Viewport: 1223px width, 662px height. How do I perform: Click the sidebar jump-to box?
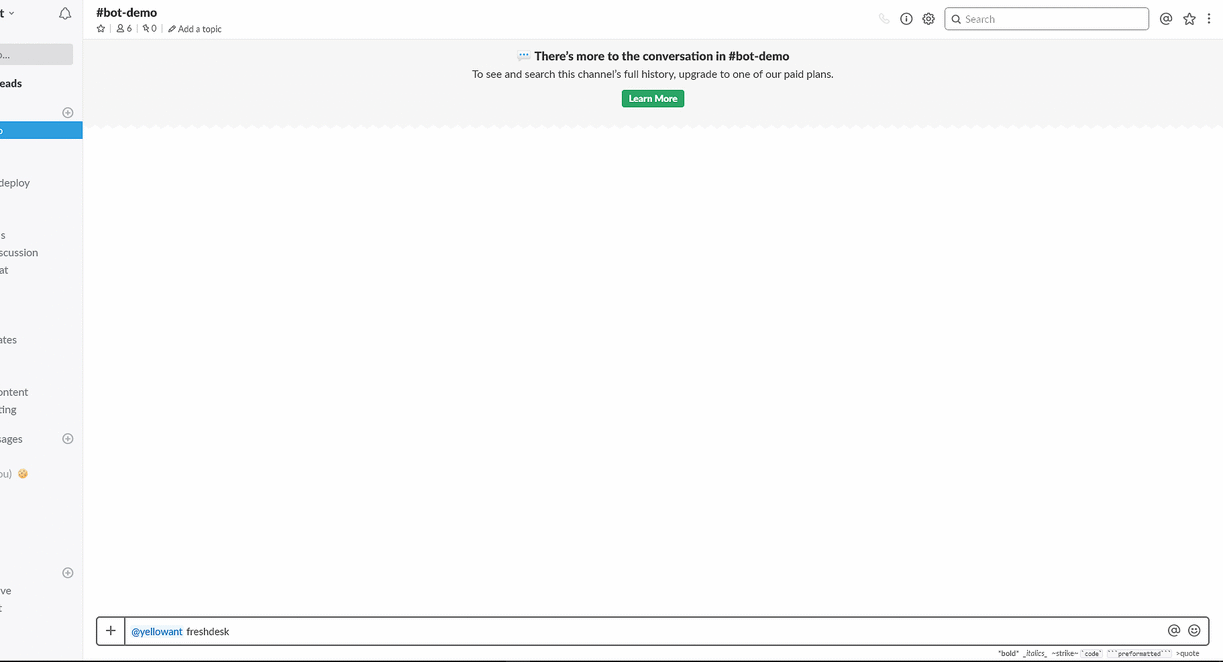36,55
